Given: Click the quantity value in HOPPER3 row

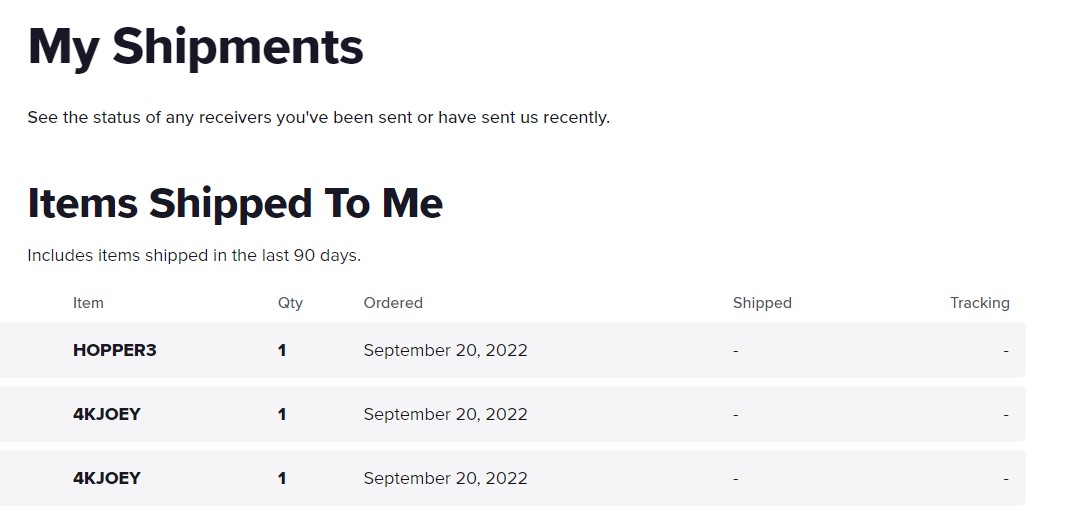Looking at the screenshot, I should coord(282,350).
